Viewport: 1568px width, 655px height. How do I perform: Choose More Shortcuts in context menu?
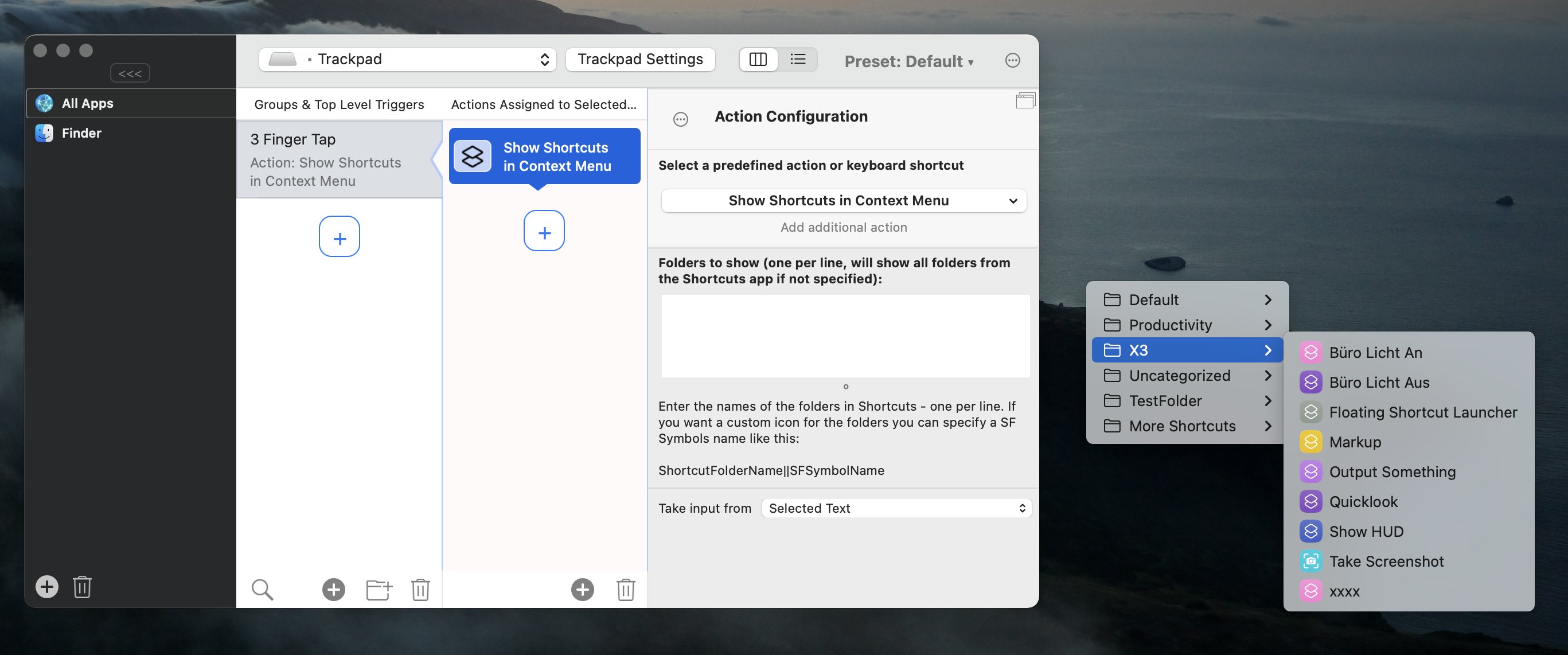point(1187,426)
